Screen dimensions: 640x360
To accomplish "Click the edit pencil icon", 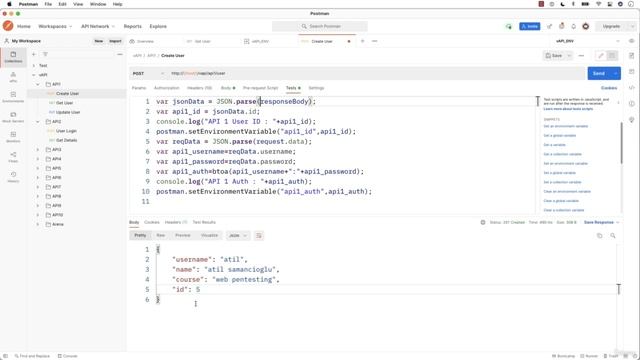I will click(x=601, y=56).
